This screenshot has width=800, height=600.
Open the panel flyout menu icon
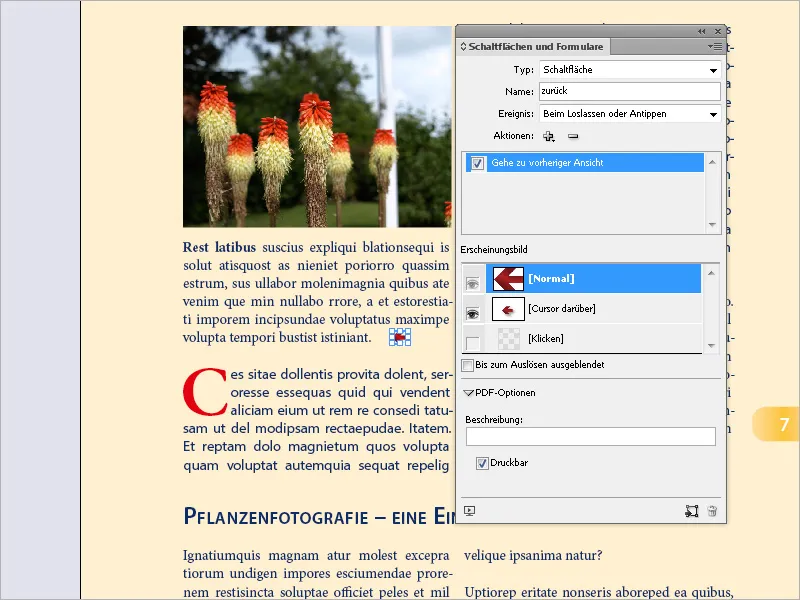716,46
